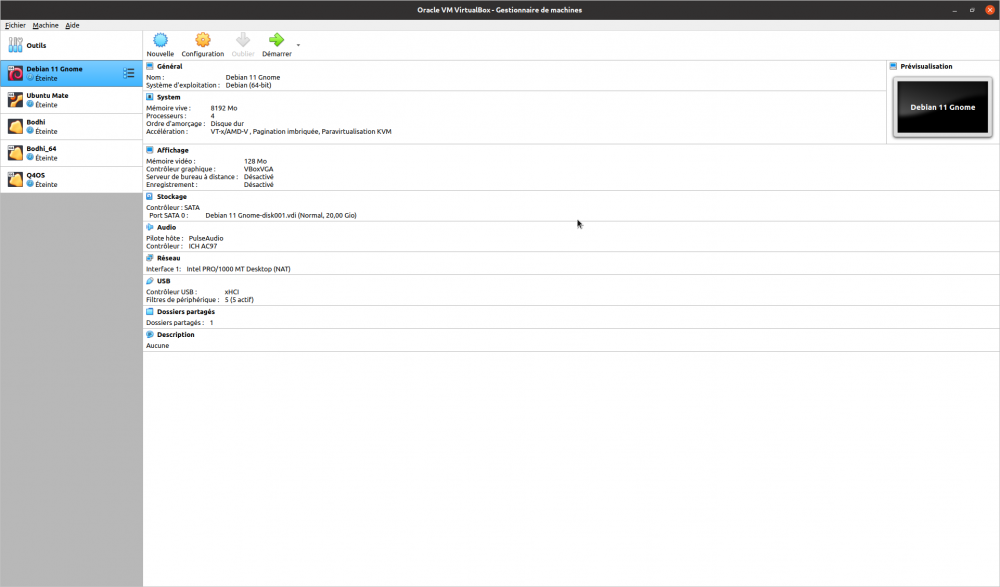Click the Disque dur boot order value

(227, 124)
